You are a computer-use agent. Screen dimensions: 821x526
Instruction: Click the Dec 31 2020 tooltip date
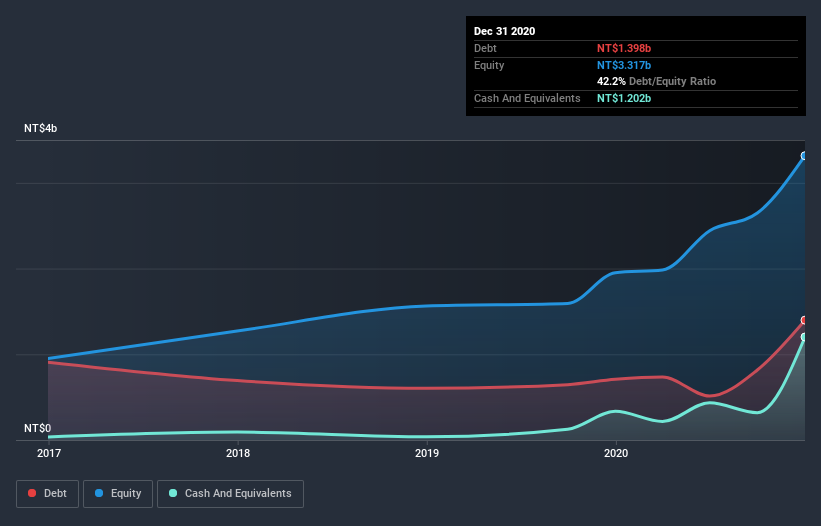[x=504, y=31]
